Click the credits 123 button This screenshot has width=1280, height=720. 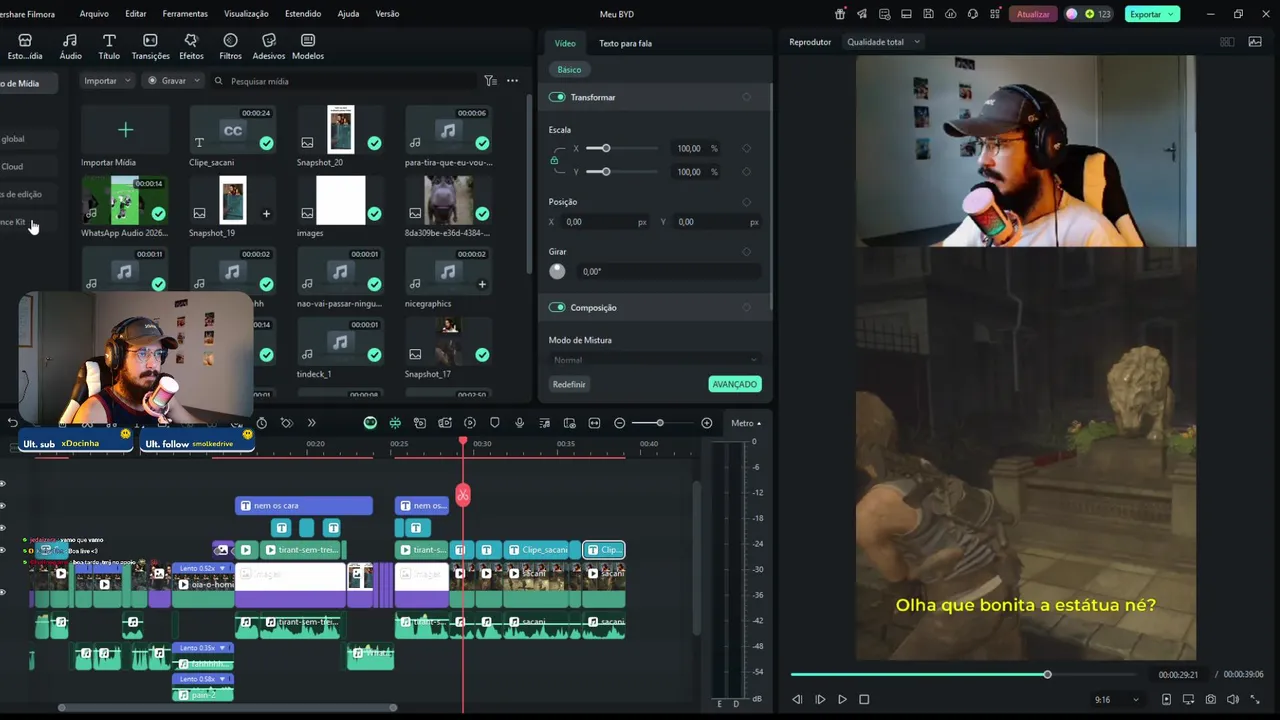(1089, 14)
